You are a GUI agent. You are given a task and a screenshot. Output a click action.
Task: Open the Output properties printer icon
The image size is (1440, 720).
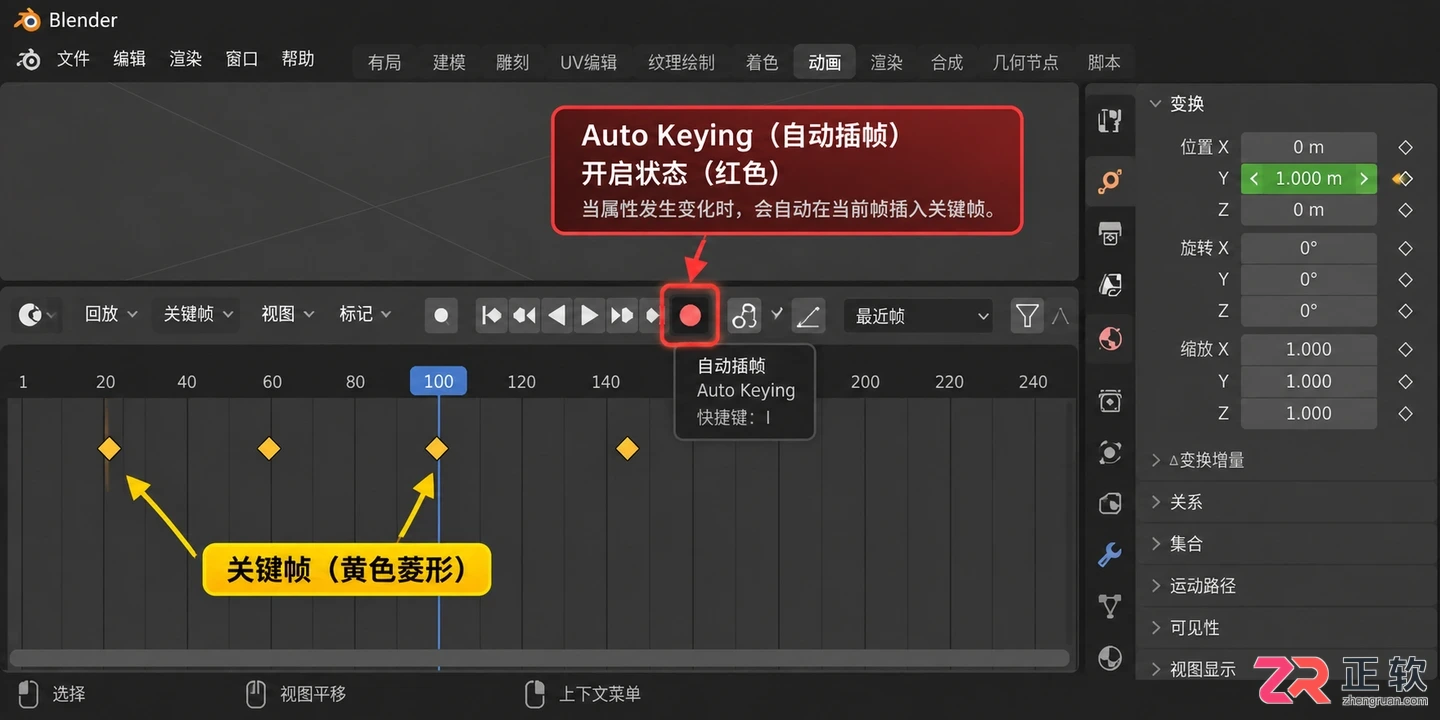(x=1109, y=234)
